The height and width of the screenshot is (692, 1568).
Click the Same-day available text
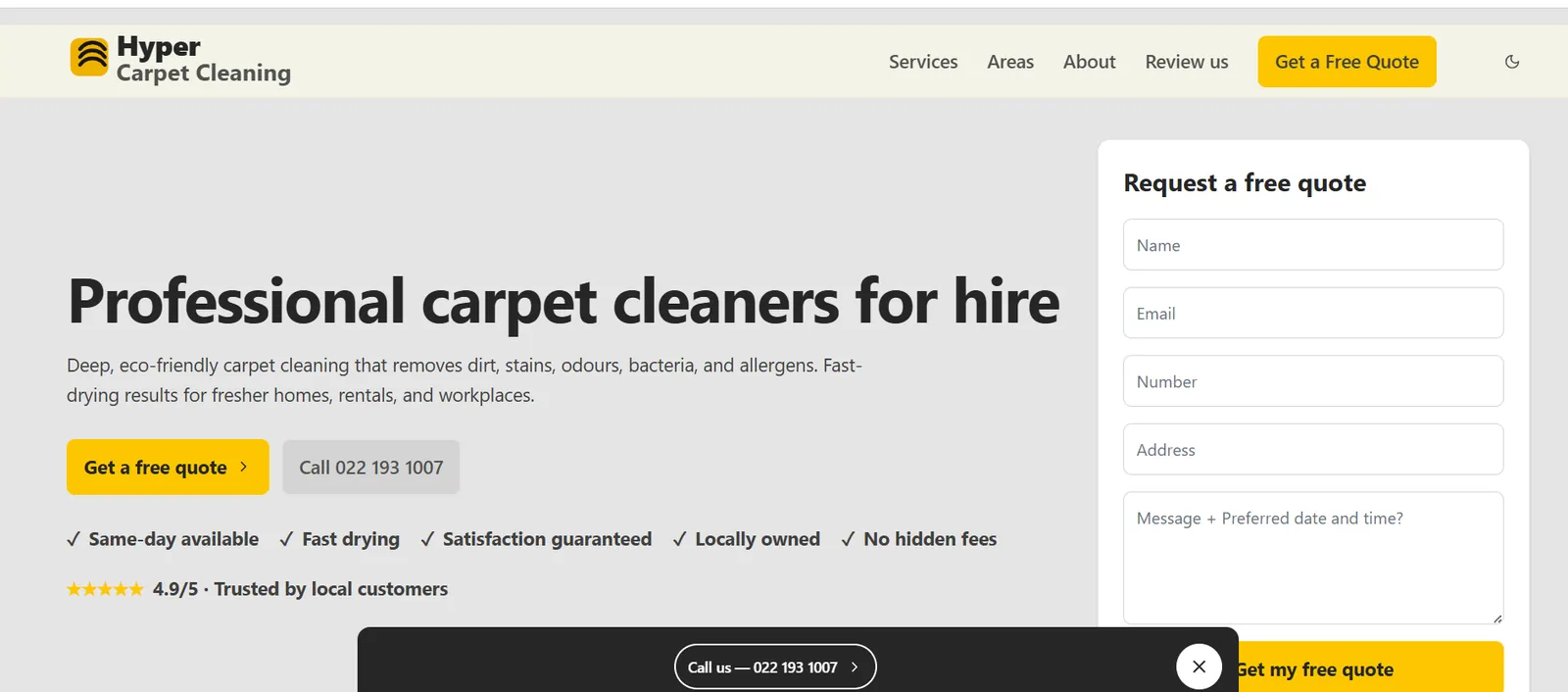(x=173, y=539)
